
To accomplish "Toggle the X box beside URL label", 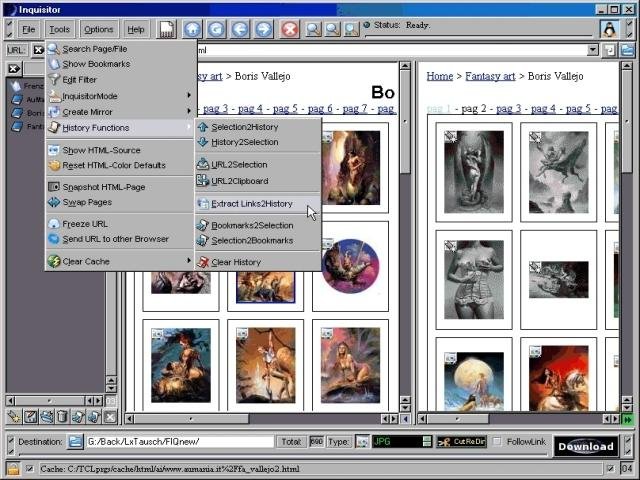I will click(39, 50).
